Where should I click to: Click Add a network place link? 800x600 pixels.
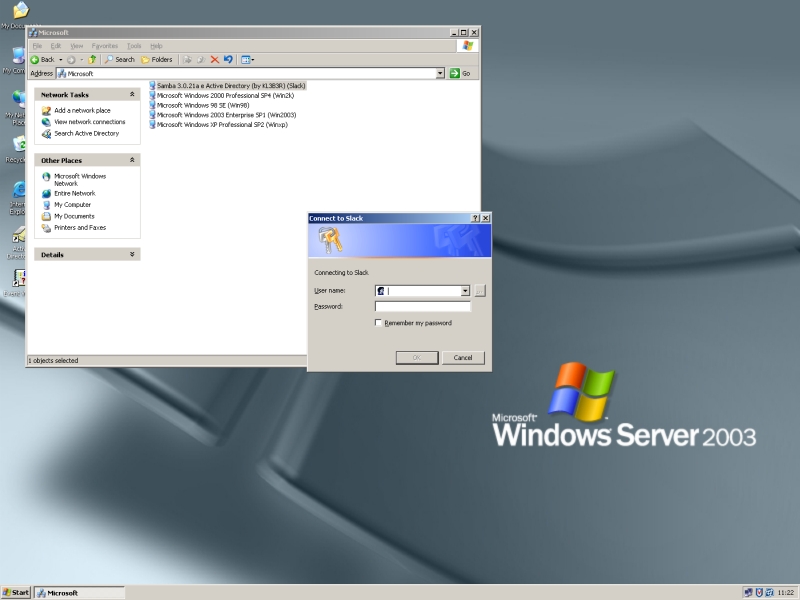point(82,110)
